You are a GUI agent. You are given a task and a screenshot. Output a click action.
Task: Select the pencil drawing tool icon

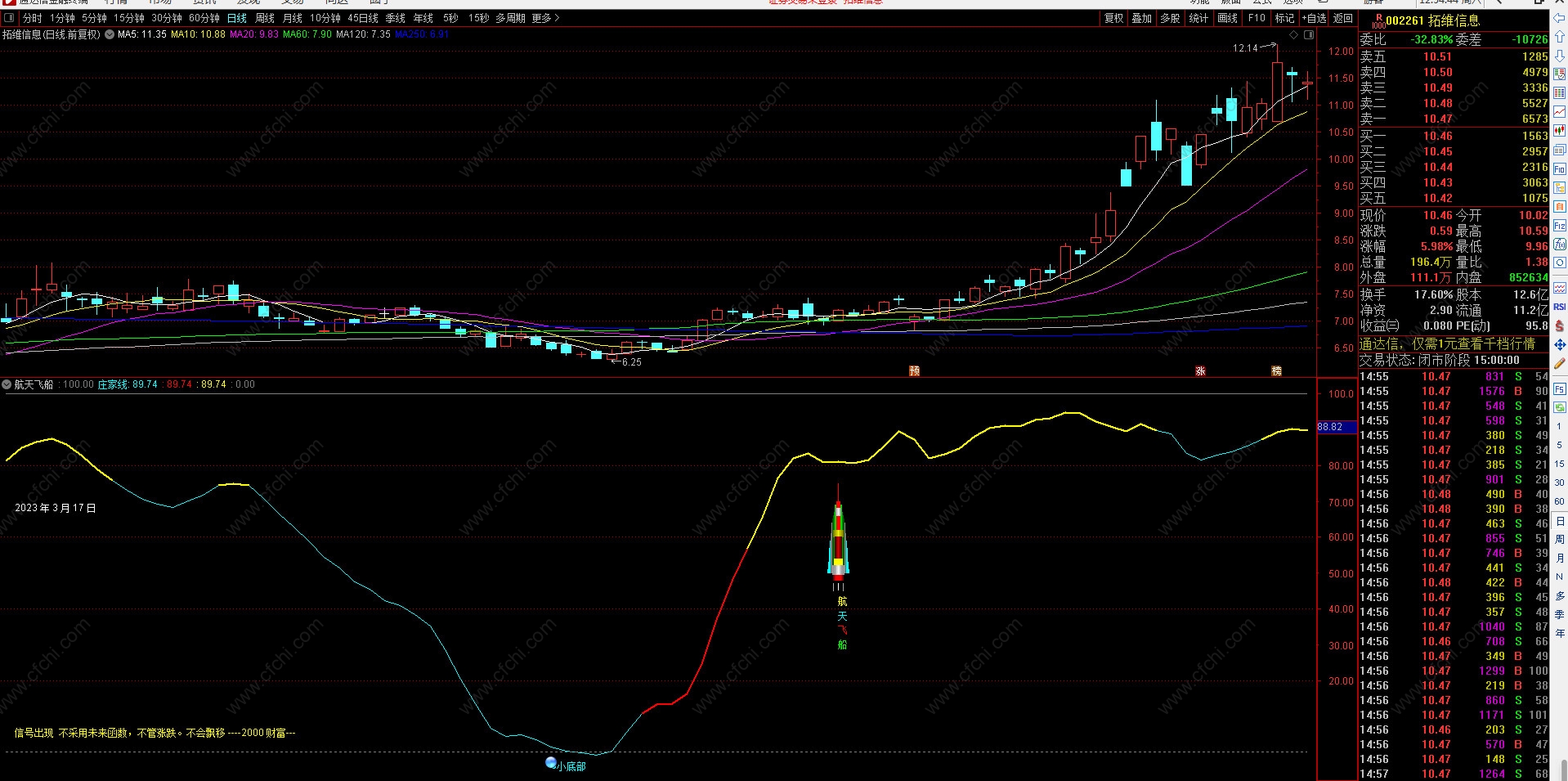point(1560,363)
